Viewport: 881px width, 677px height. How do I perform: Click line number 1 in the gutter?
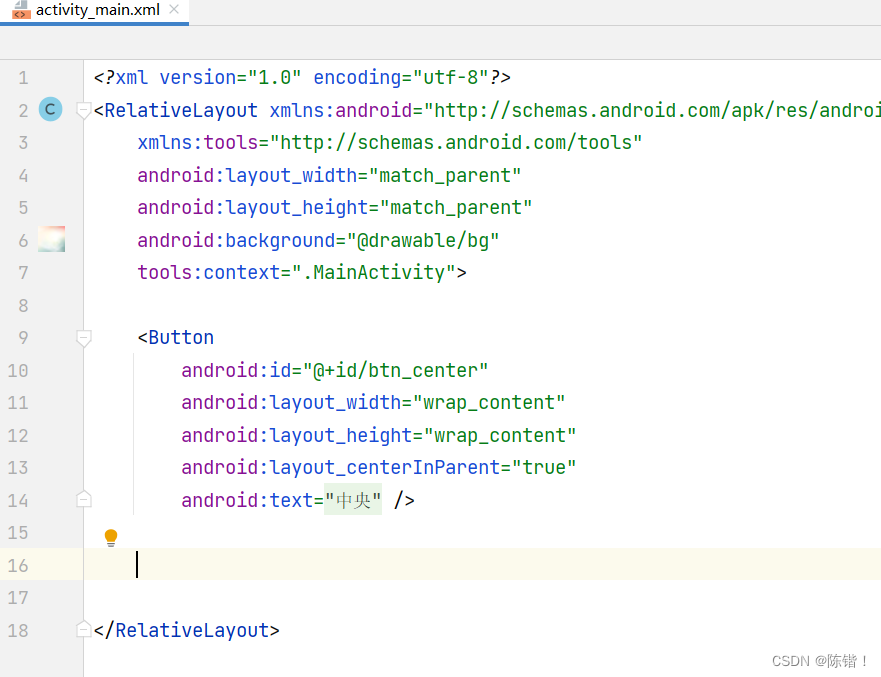[x=23, y=78]
